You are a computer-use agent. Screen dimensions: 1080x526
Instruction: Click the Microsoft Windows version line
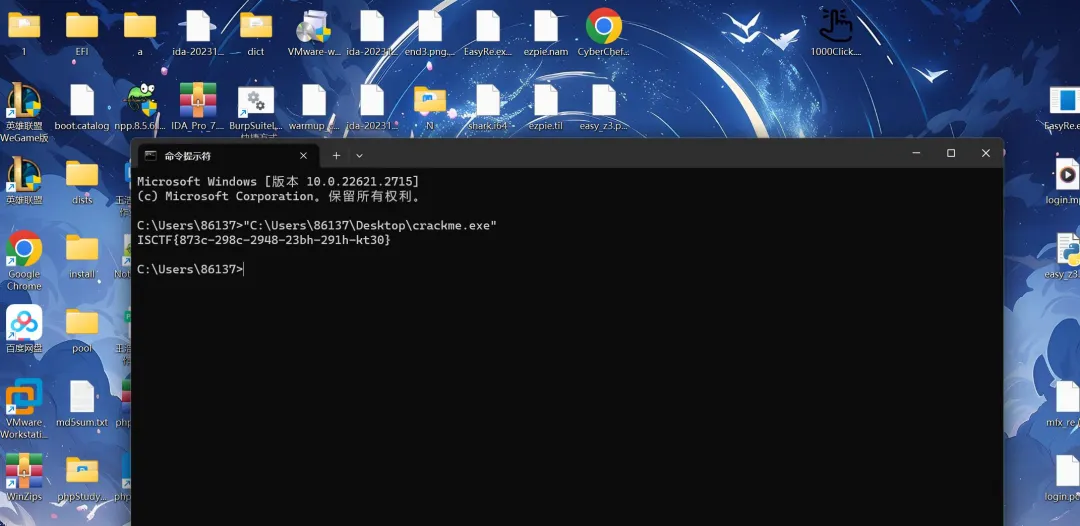click(278, 182)
